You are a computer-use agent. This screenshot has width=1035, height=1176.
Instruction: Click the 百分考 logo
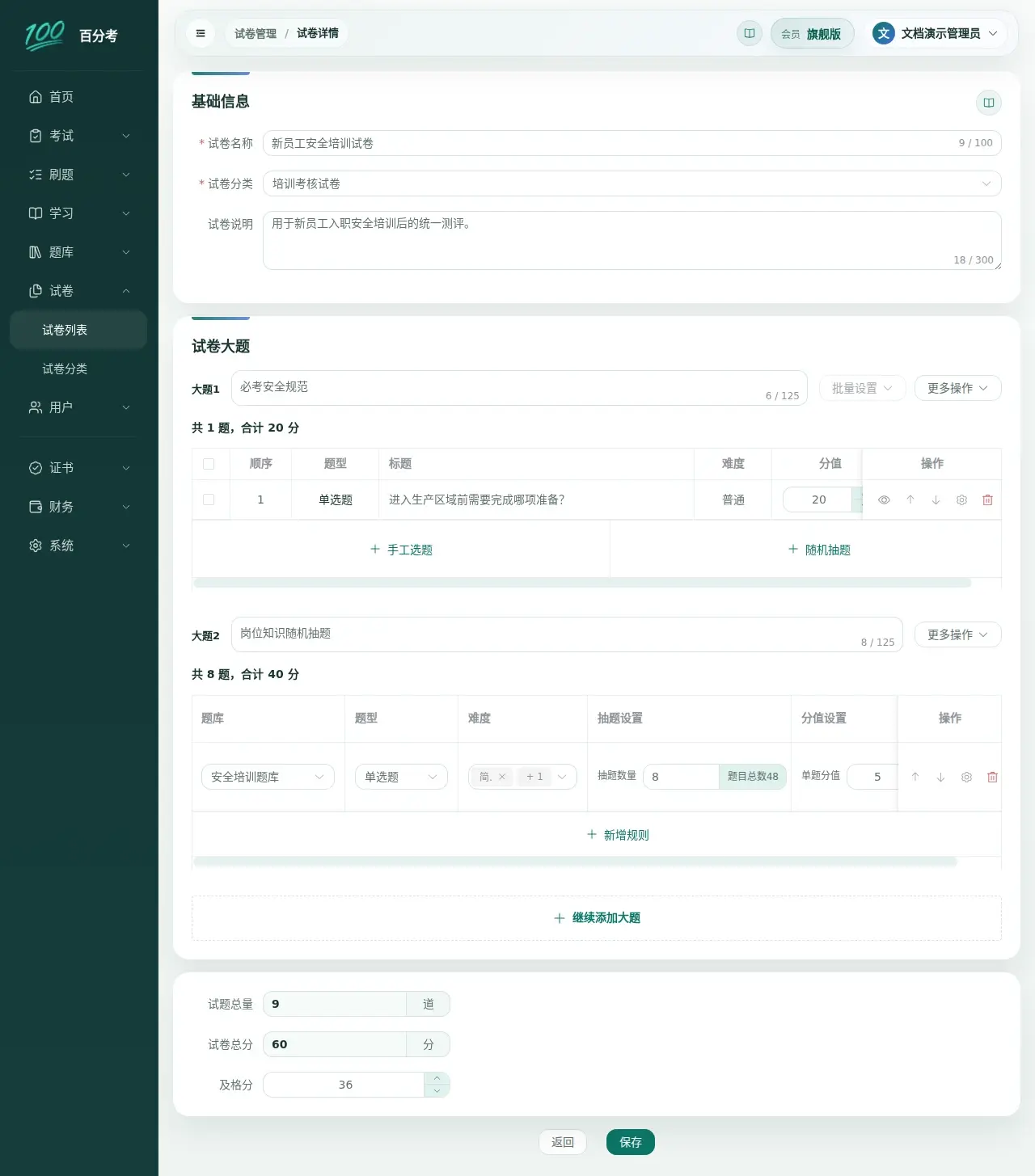(x=71, y=35)
